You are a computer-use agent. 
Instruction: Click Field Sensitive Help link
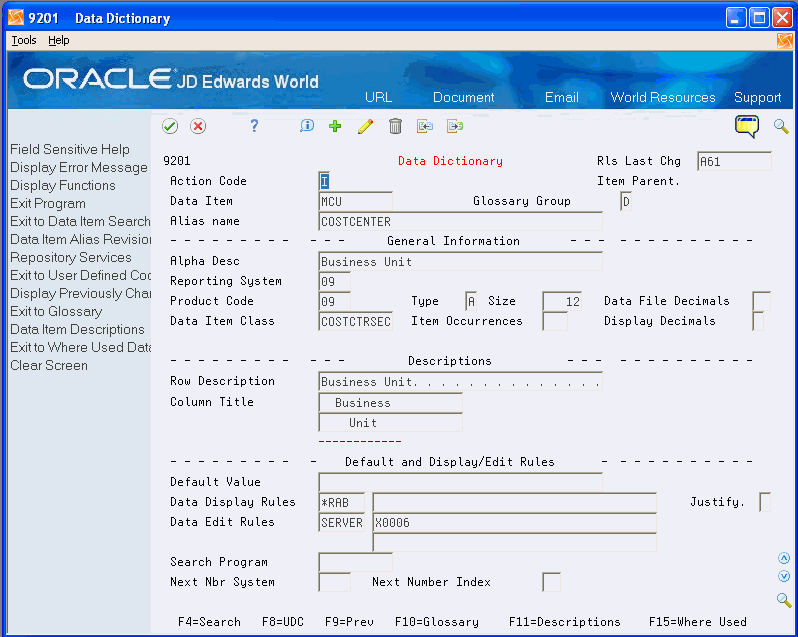coord(70,149)
